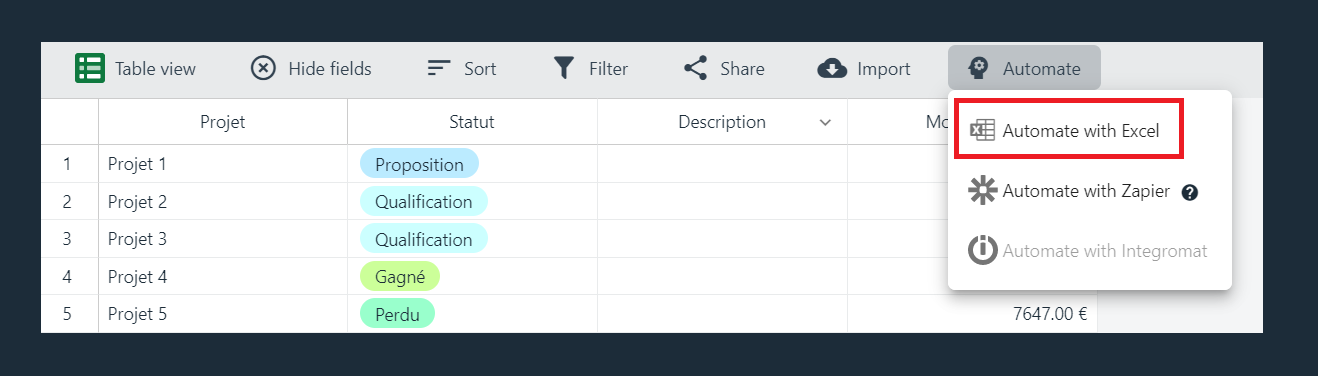
Task: Click the Proposition status tag for Projet 1
Action: pos(420,164)
